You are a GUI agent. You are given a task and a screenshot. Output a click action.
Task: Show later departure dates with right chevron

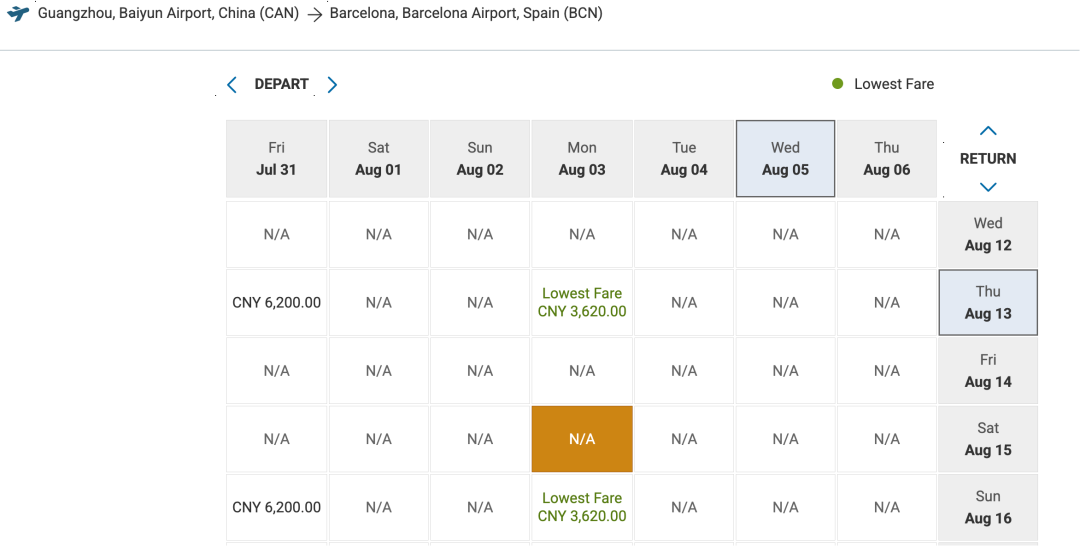(x=332, y=85)
